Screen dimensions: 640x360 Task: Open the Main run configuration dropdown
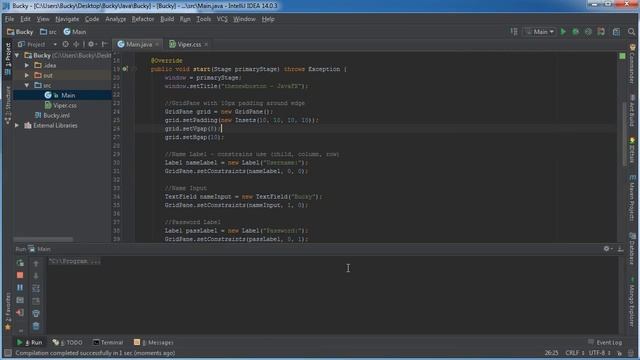(540, 31)
